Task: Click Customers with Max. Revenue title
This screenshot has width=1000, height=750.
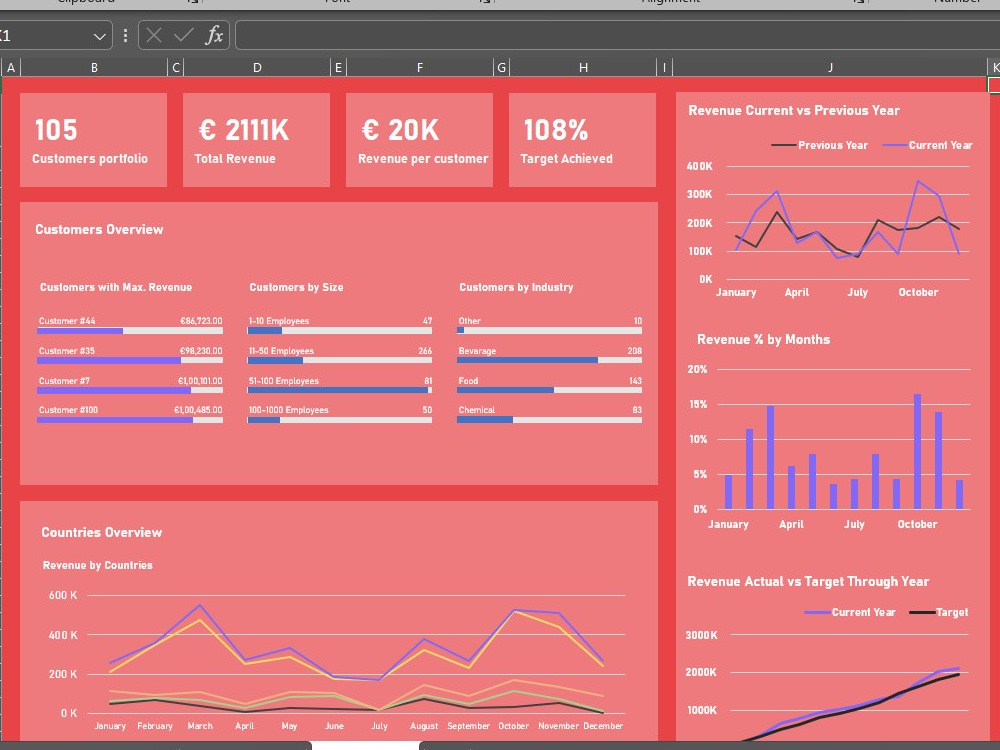Action: (115, 287)
